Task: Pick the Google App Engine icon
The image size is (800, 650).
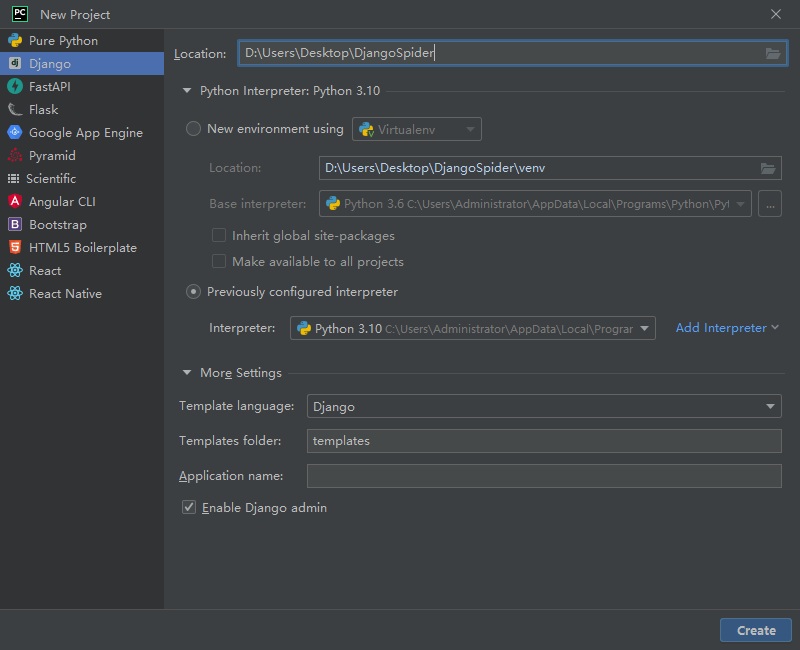Action: coord(15,133)
